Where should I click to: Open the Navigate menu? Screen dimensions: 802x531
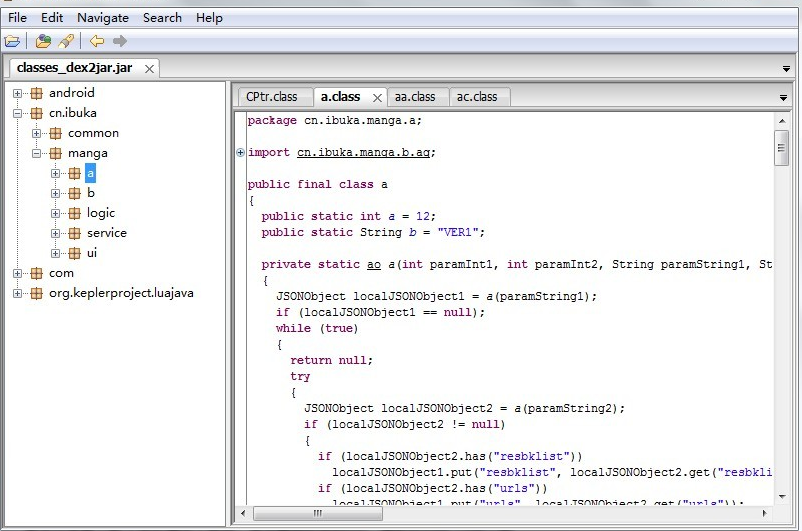103,18
